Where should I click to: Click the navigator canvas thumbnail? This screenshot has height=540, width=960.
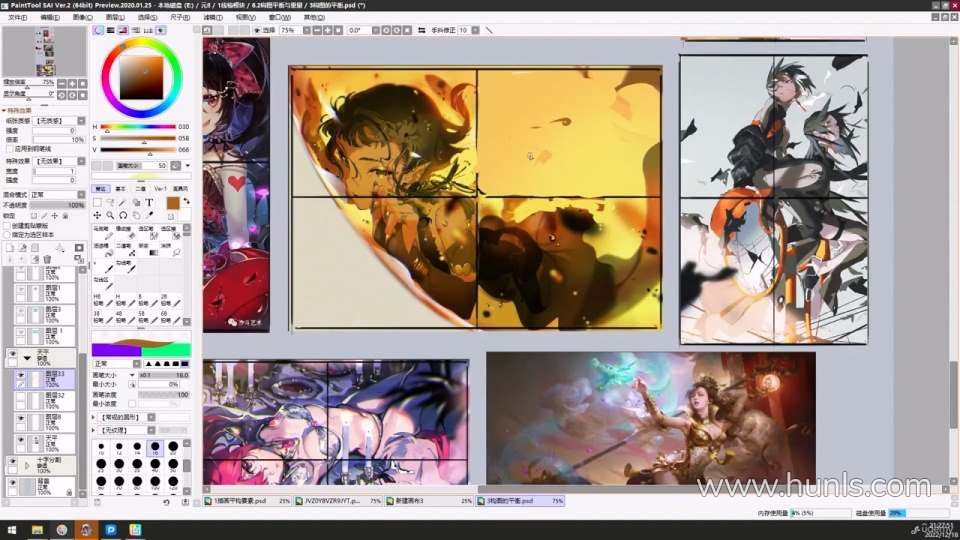click(x=45, y=52)
